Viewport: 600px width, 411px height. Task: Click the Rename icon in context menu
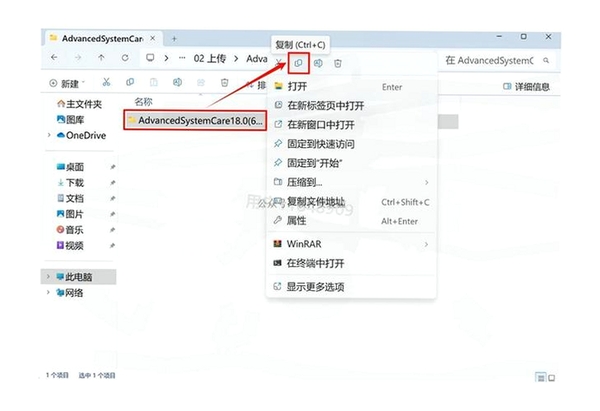pos(318,63)
